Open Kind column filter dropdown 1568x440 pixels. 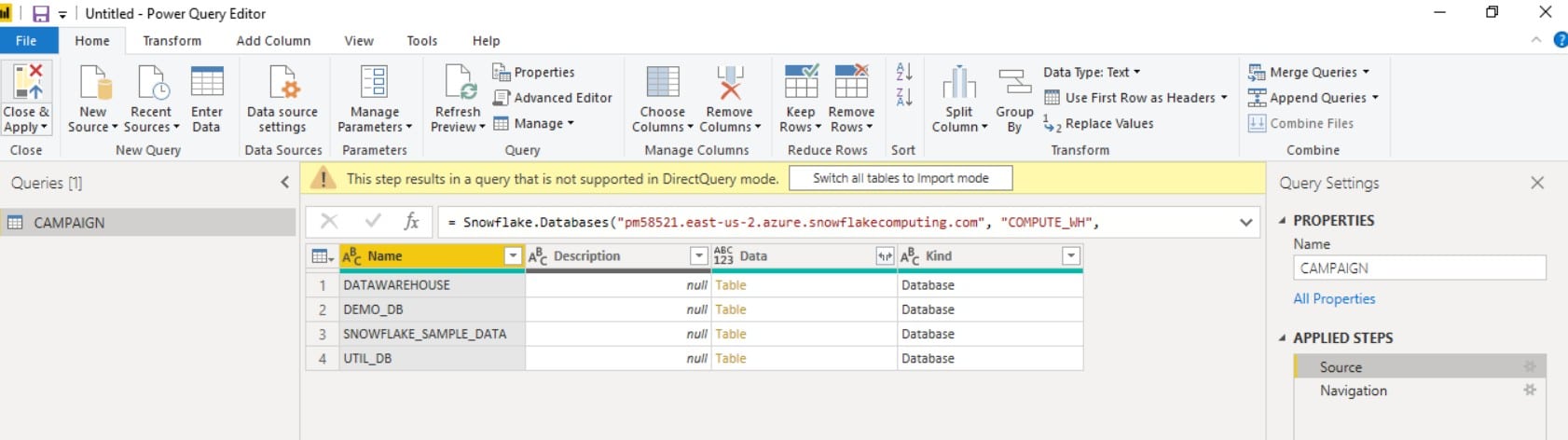pyautogui.click(x=1071, y=255)
